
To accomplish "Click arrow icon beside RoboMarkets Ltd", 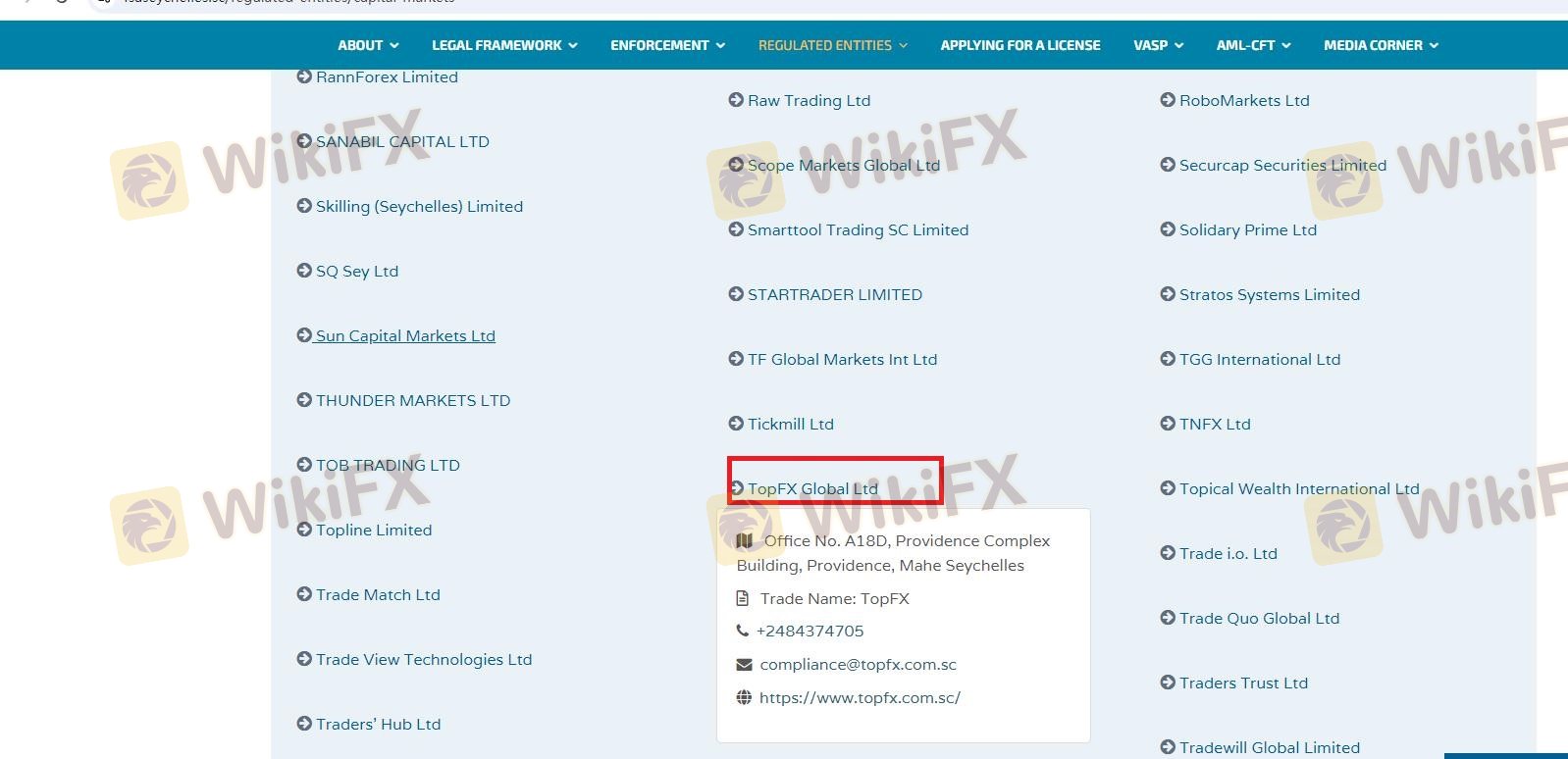I will tap(1168, 100).
